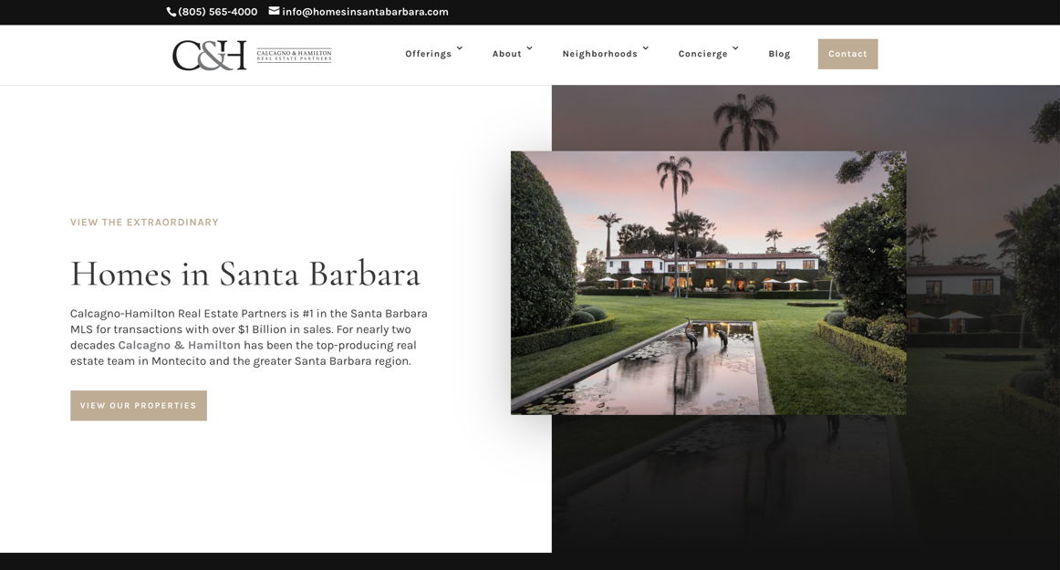Click the Homes in Santa Barbara heading

(245, 274)
